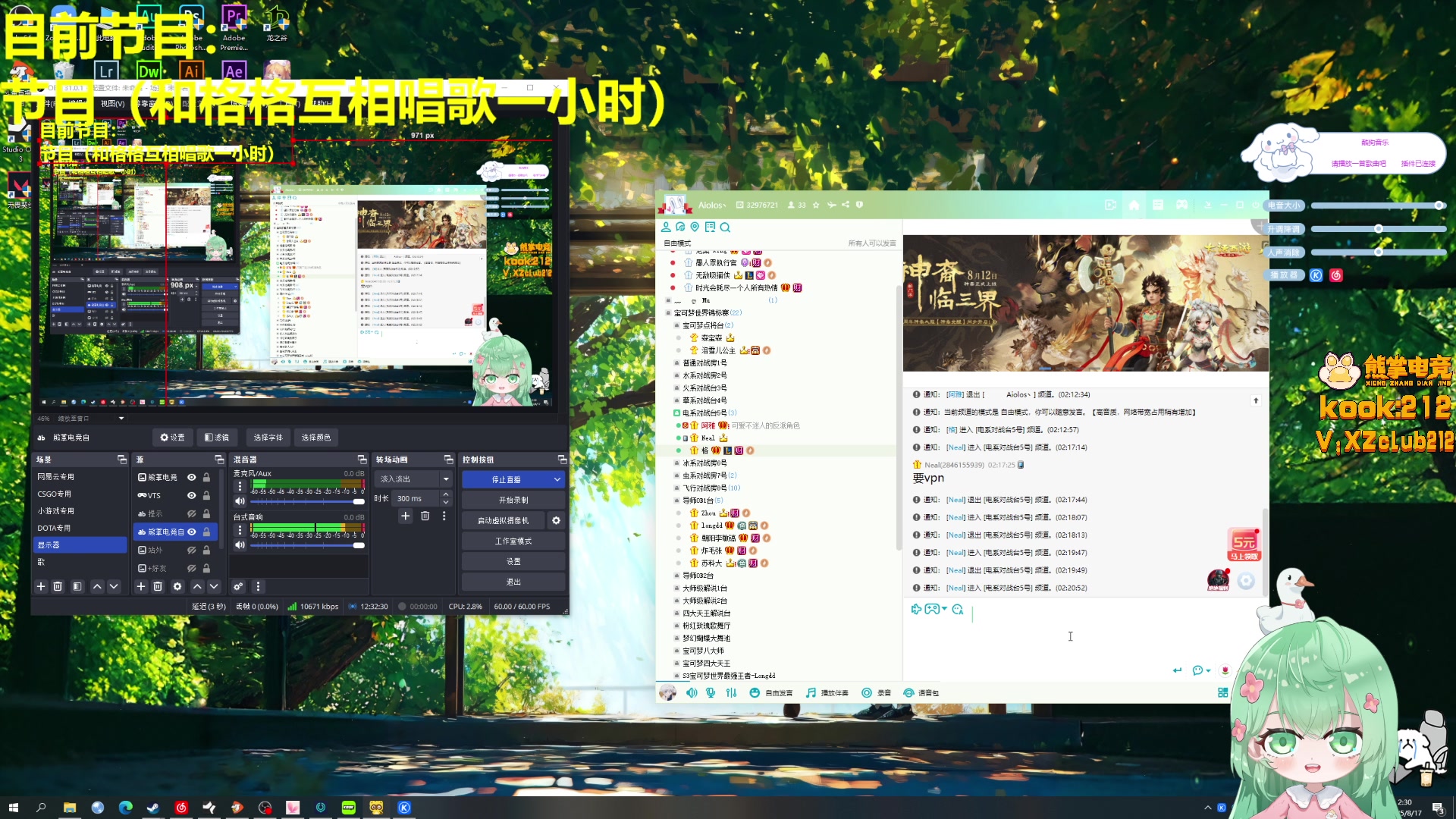The image size is (1456, 819).
Task: Click the speaker volume icon in voice toolbar
Action: (x=692, y=692)
